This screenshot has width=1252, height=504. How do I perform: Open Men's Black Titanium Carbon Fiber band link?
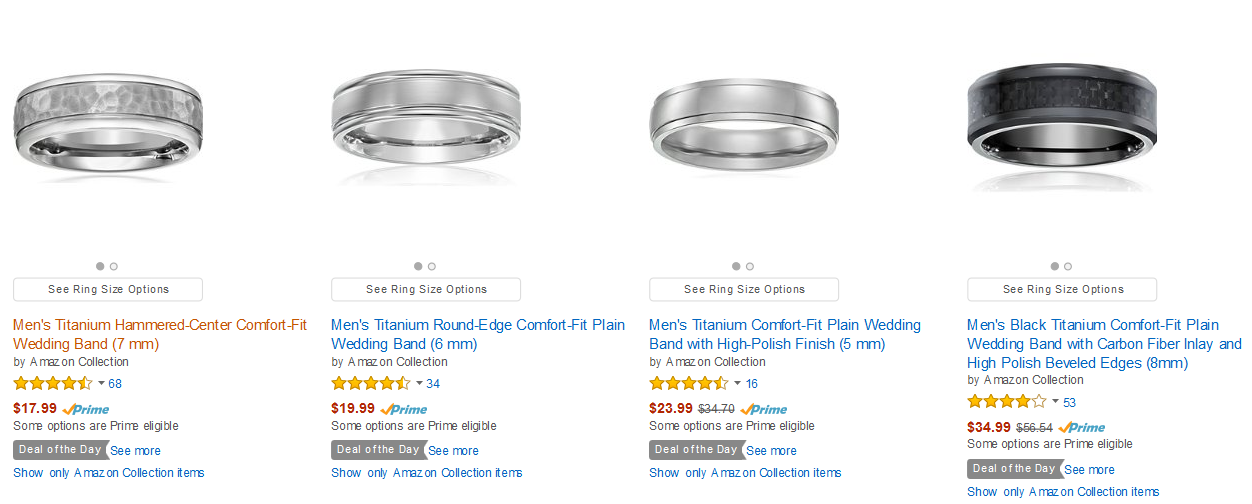click(1104, 344)
